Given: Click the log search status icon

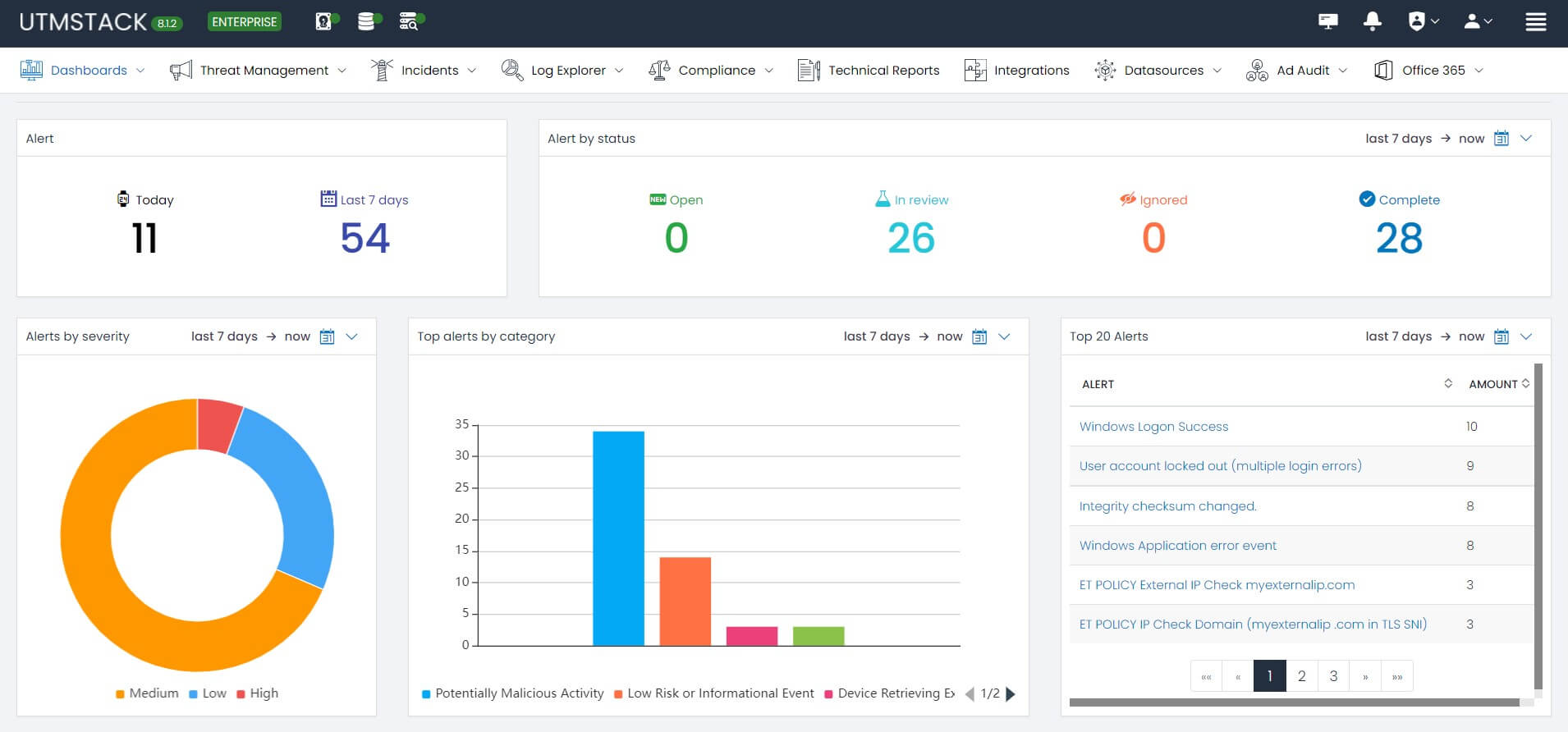Looking at the screenshot, I should click(x=410, y=21).
